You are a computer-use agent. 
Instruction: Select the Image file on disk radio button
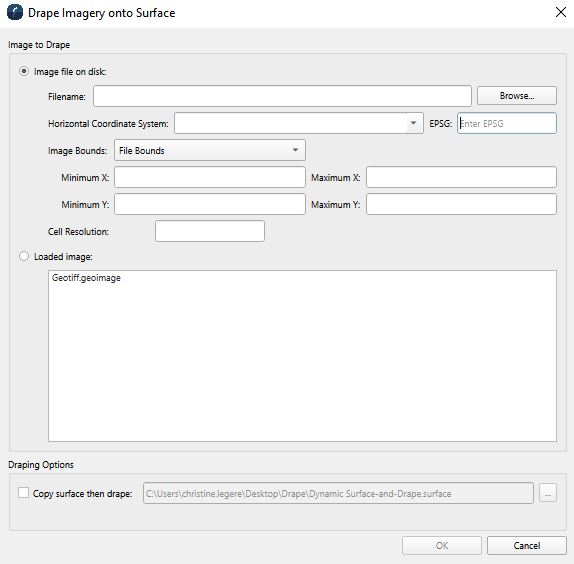[24, 71]
